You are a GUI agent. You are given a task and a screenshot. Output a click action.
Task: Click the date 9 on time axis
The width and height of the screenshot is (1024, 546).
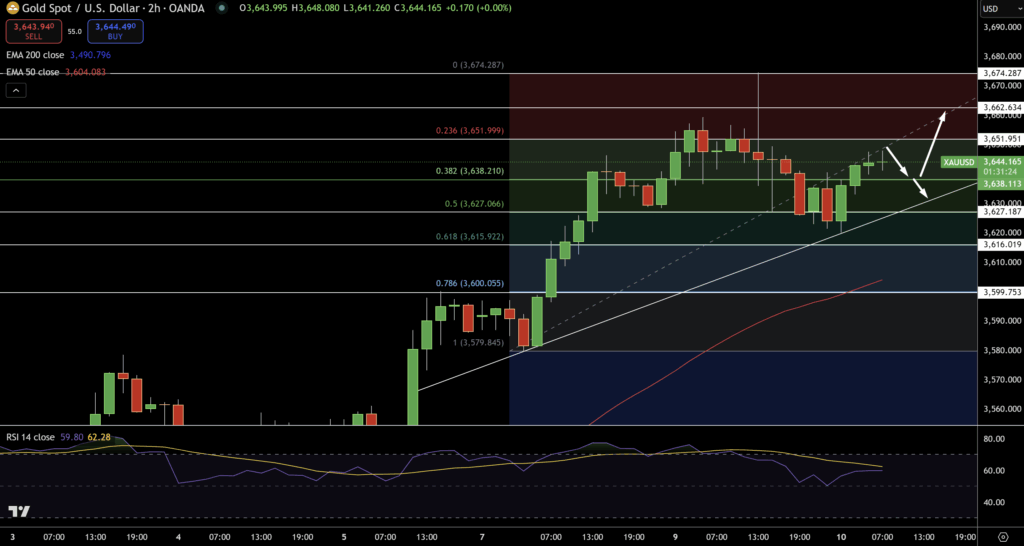coord(674,537)
